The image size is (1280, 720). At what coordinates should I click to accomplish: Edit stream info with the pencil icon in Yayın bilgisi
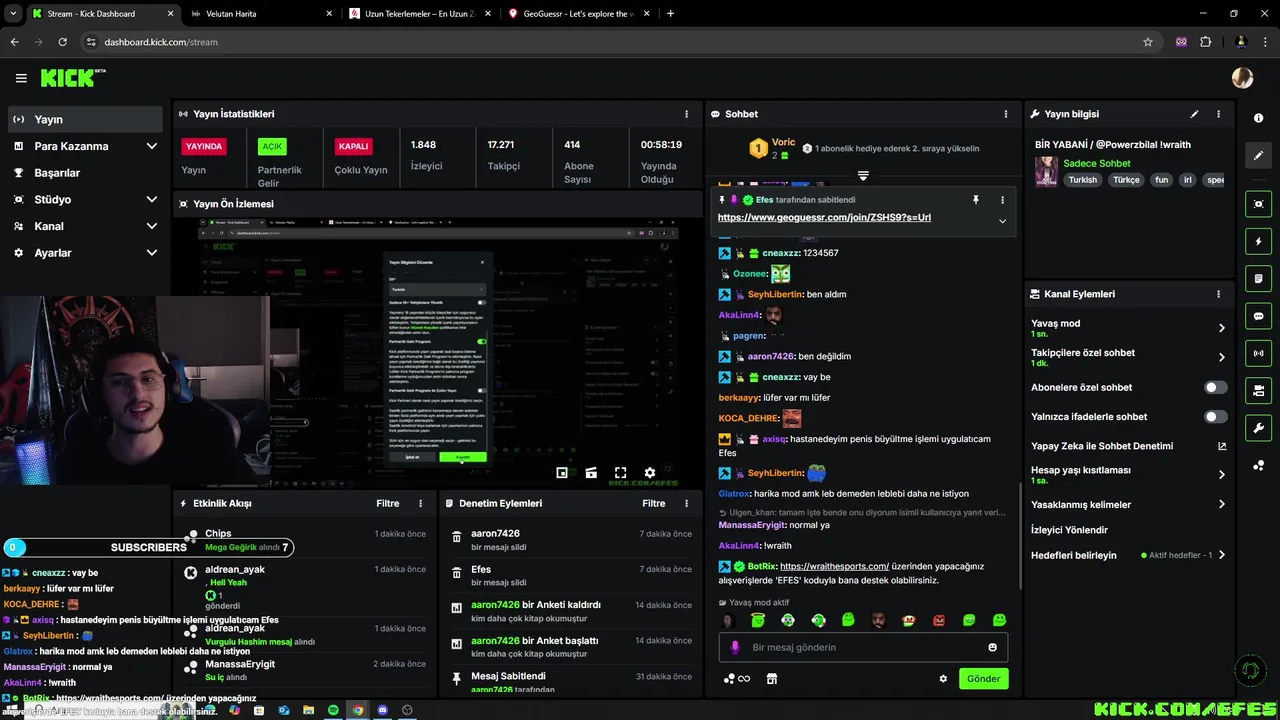[1194, 114]
